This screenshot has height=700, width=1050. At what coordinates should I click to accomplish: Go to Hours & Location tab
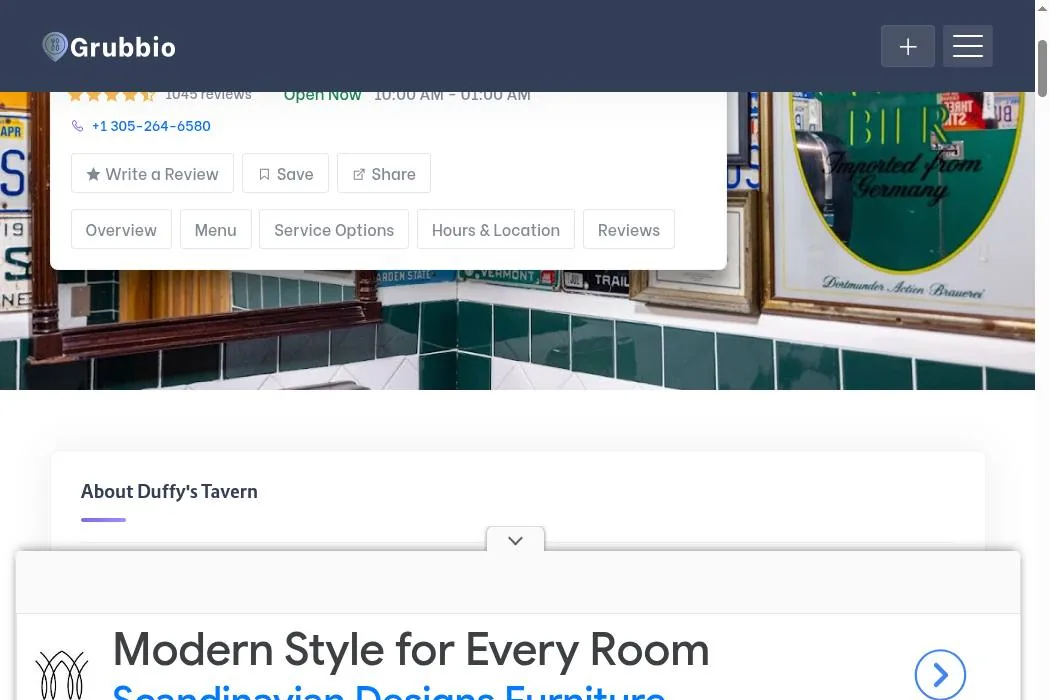(x=496, y=230)
